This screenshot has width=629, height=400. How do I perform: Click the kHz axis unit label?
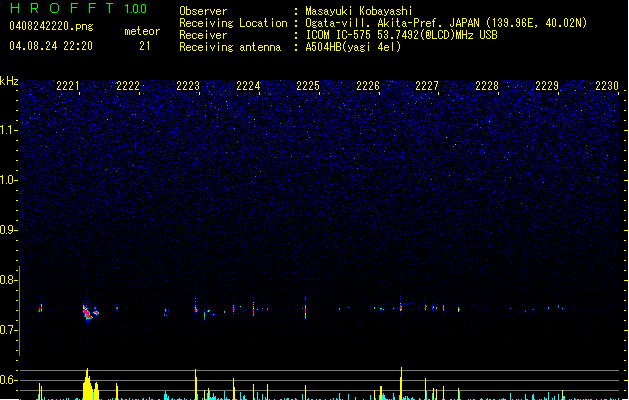click(x=9, y=81)
